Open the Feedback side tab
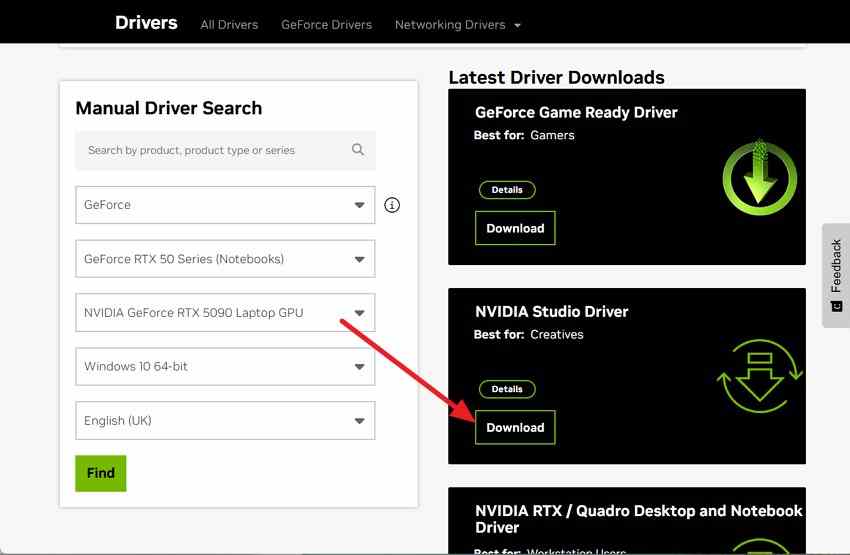The height and width of the screenshot is (555, 850). pos(836,275)
